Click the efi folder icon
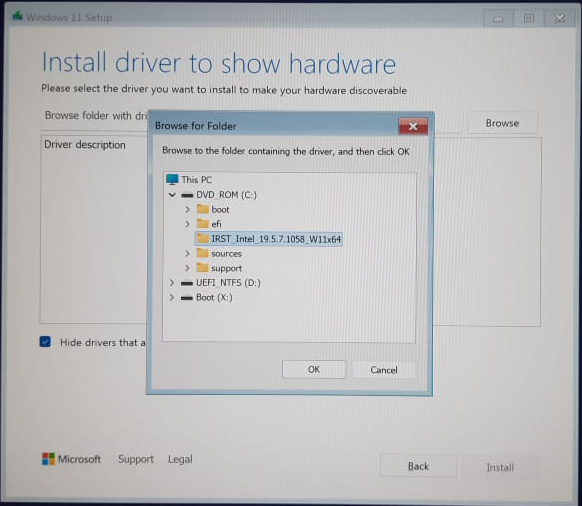This screenshot has height=506, width=582. click(x=203, y=223)
